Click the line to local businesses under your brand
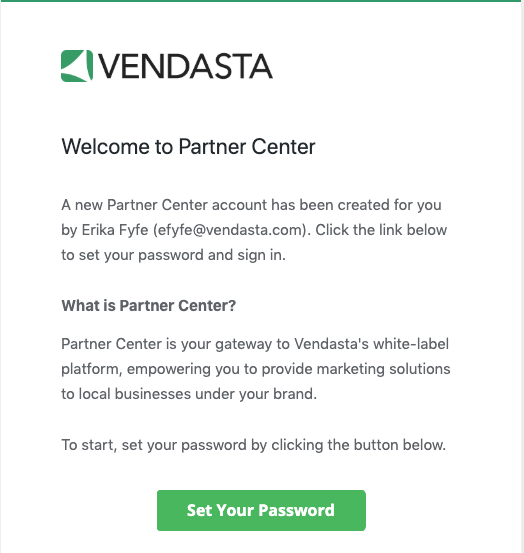Screen dimensions: 524x553 click(x=189, y=394)
